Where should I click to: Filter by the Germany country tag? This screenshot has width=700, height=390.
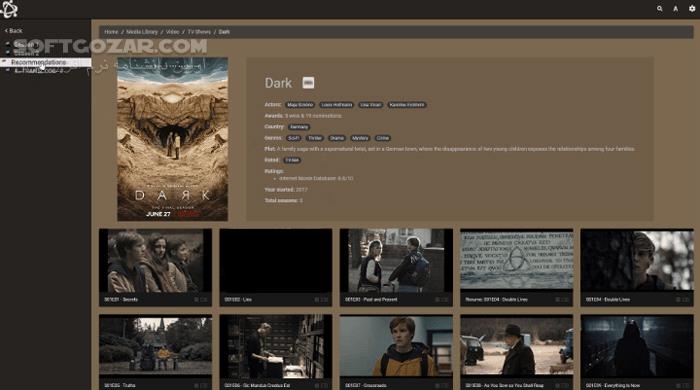click(x=299, y=127)
